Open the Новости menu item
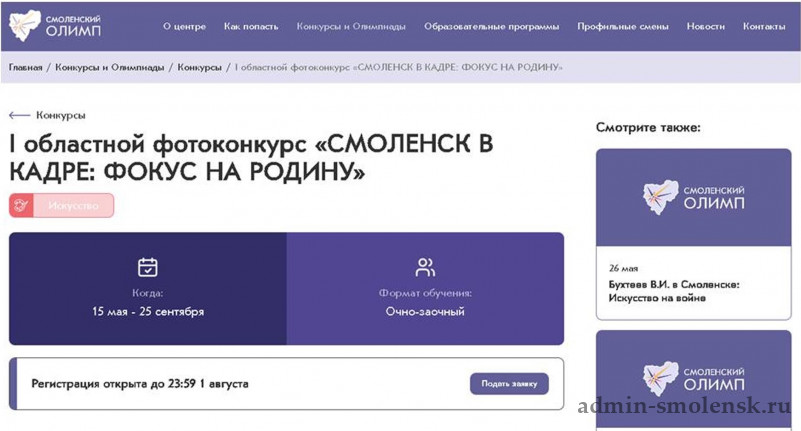The image size is (801, 431). pyautogui.click(x=705, y=27)
